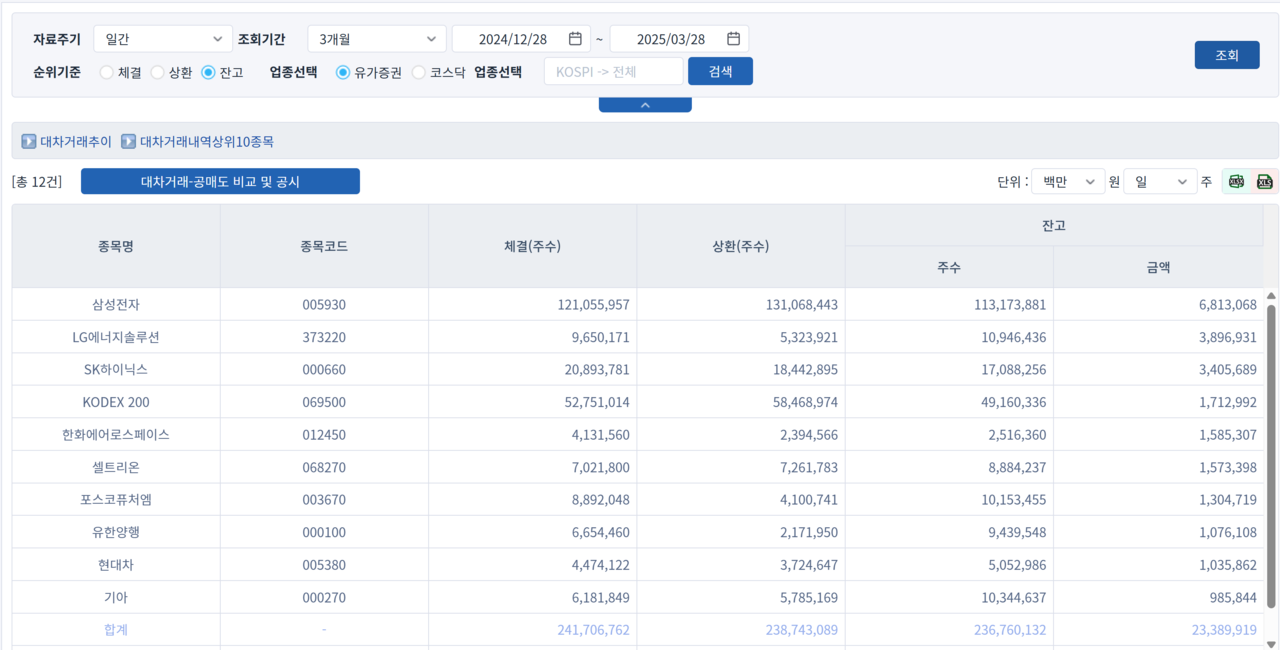Open calendar for end date 2025/03/28
1280x650 pixels.
(733, 39)
